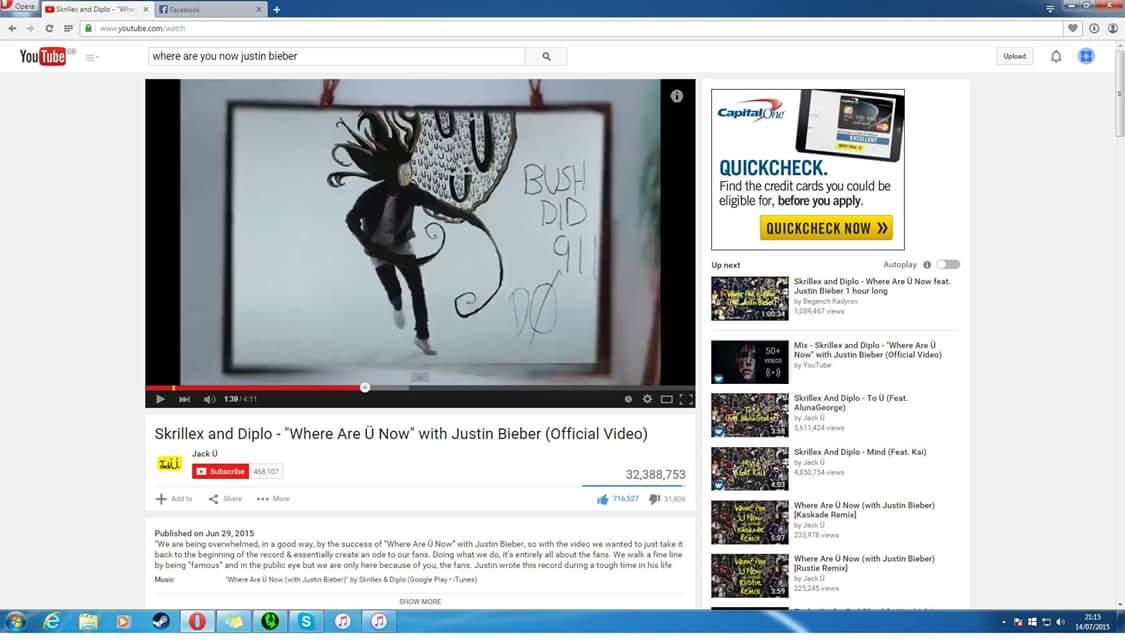Image resolution: width=1125 pixels, height=640 pixels.
Task: Open the Rustie Remix video title
Action: click(864, 563)
